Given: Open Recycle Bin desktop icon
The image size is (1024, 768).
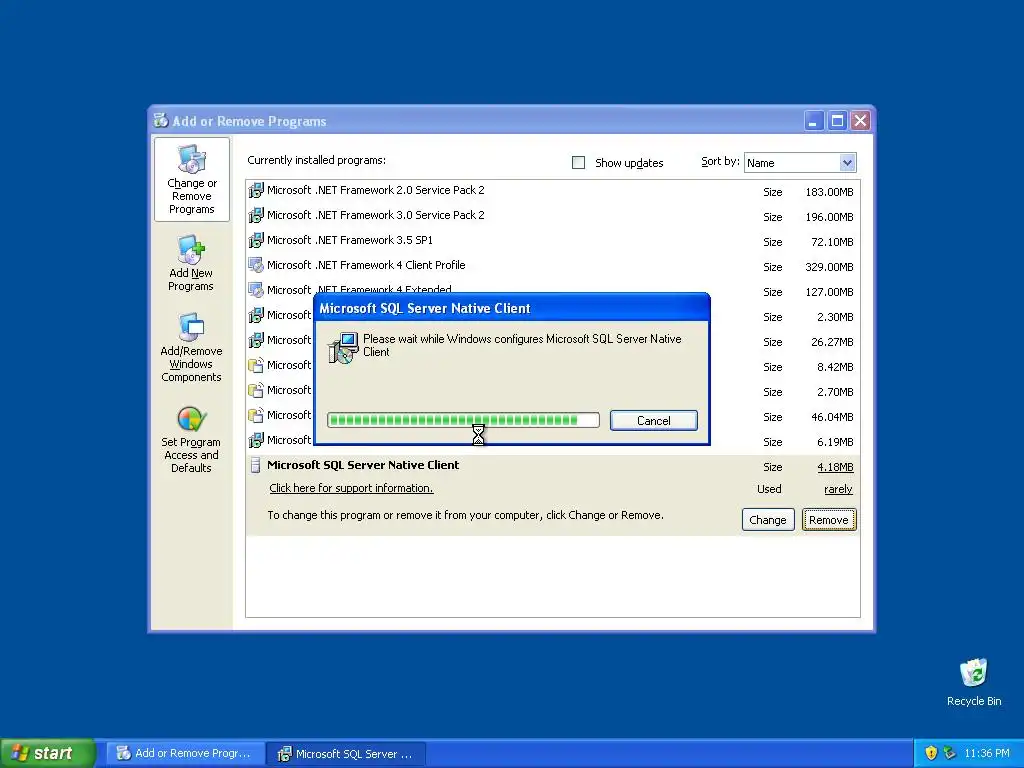Looking at the screenshot, I should pyautogui.click(x=974, y=673).
